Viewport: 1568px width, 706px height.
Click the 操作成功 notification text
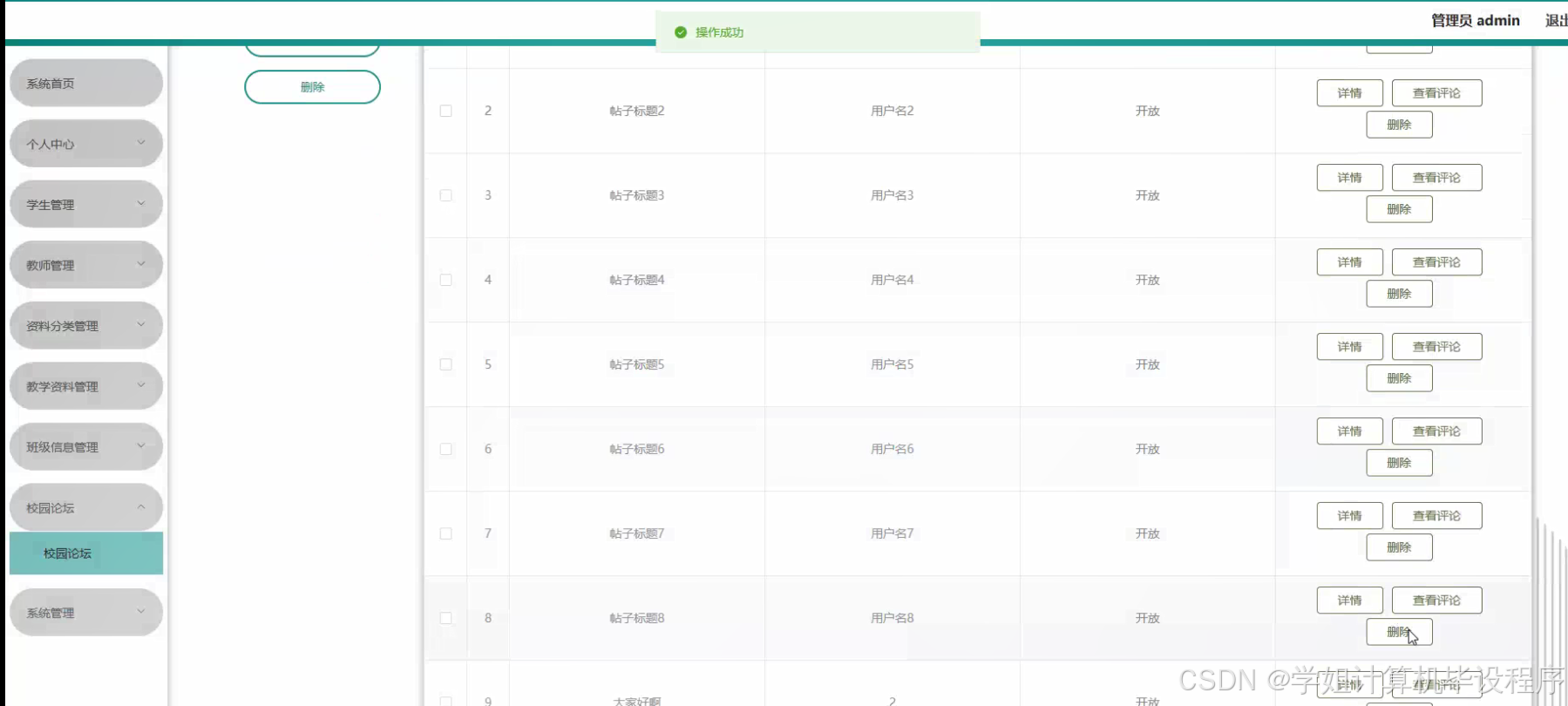click(719, 32)
